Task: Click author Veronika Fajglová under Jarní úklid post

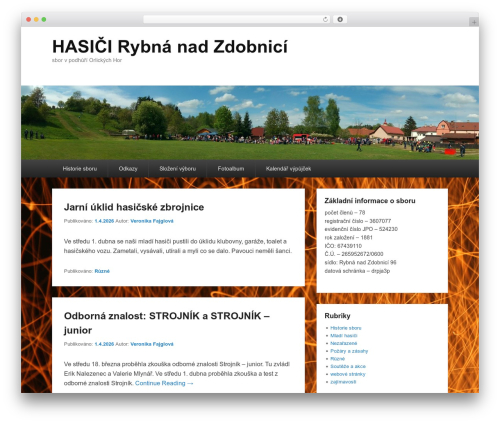Action: pos(152,221)
